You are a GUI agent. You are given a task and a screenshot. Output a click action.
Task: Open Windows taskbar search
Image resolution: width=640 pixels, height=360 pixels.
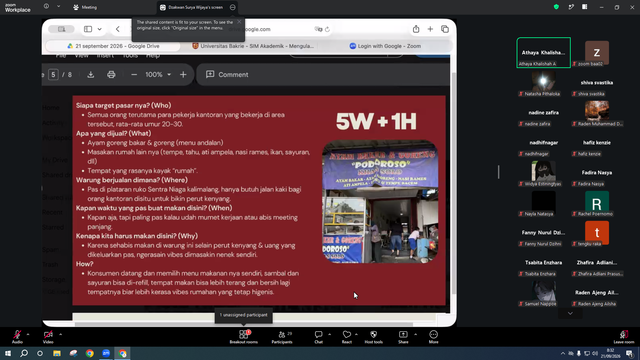24,353
